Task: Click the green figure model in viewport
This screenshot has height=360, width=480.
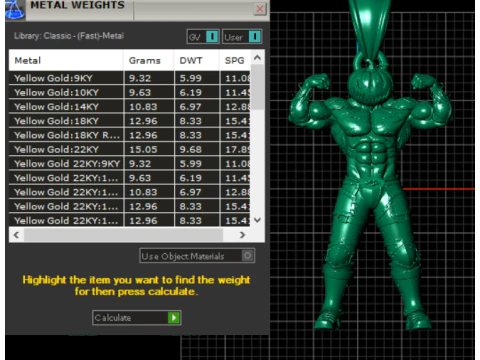Action: [x=370, y=193]
